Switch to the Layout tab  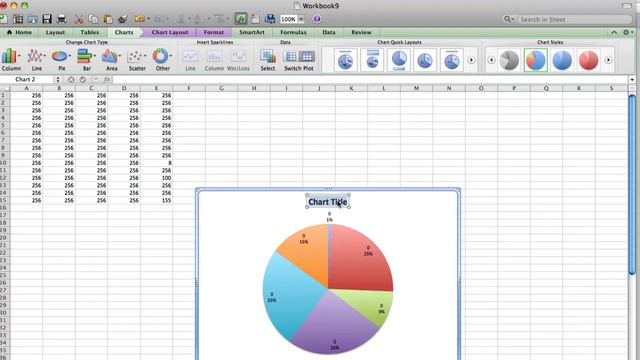(55, 32)
